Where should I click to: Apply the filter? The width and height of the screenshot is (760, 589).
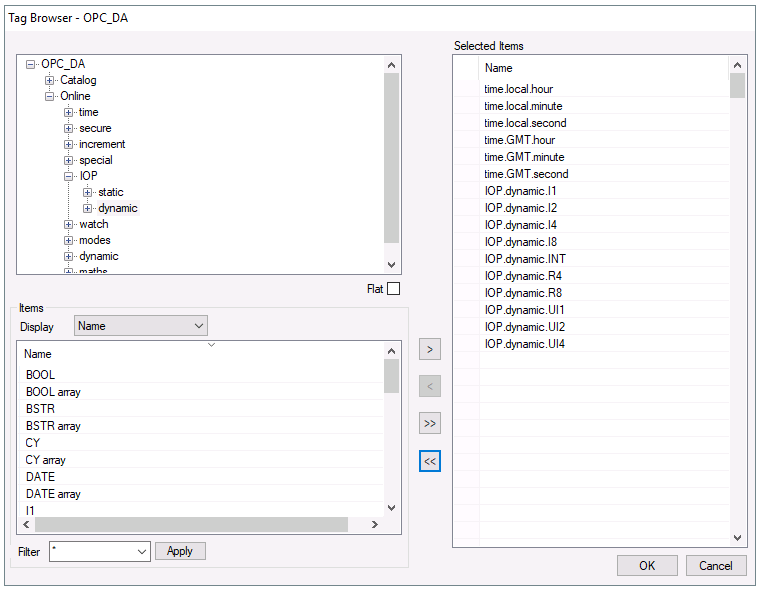click(180, 551)
